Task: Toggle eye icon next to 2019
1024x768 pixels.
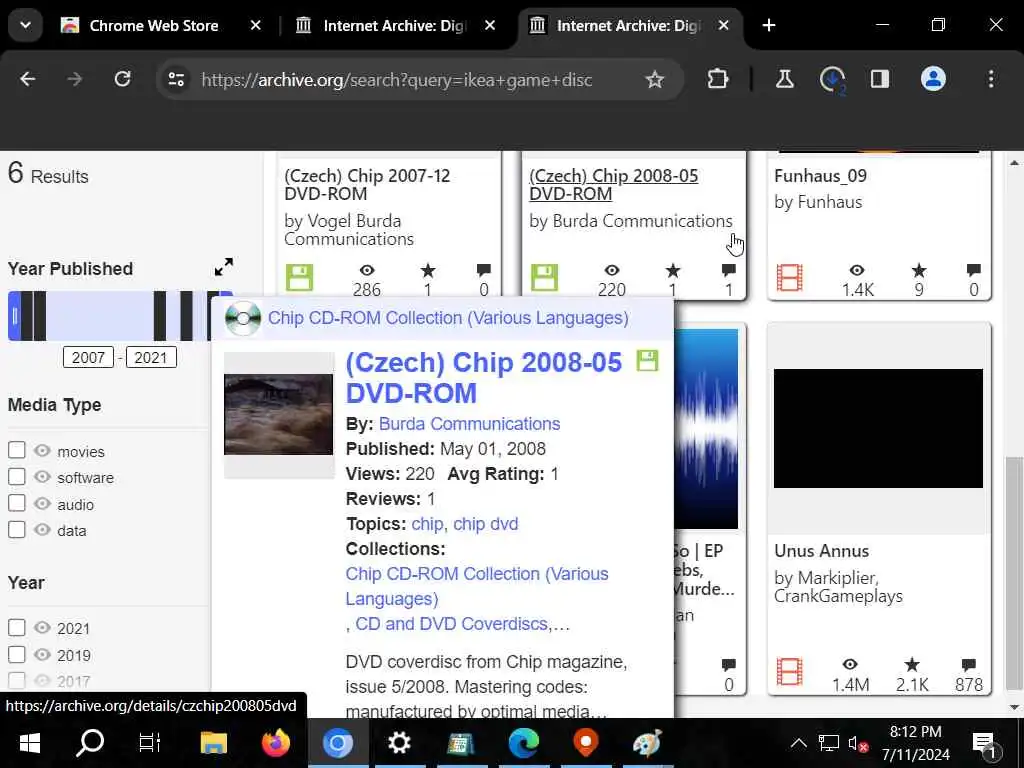Action: [x=42, y=654]
